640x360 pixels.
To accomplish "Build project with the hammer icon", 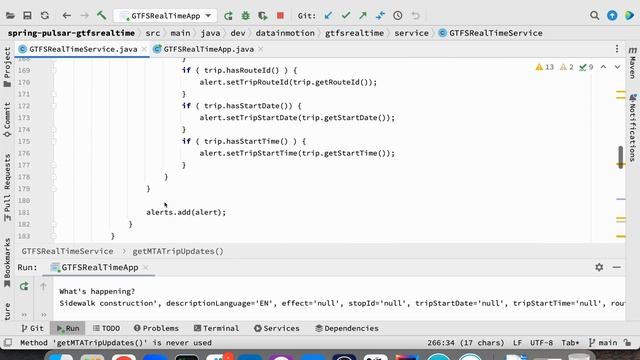I will [102, 16].
